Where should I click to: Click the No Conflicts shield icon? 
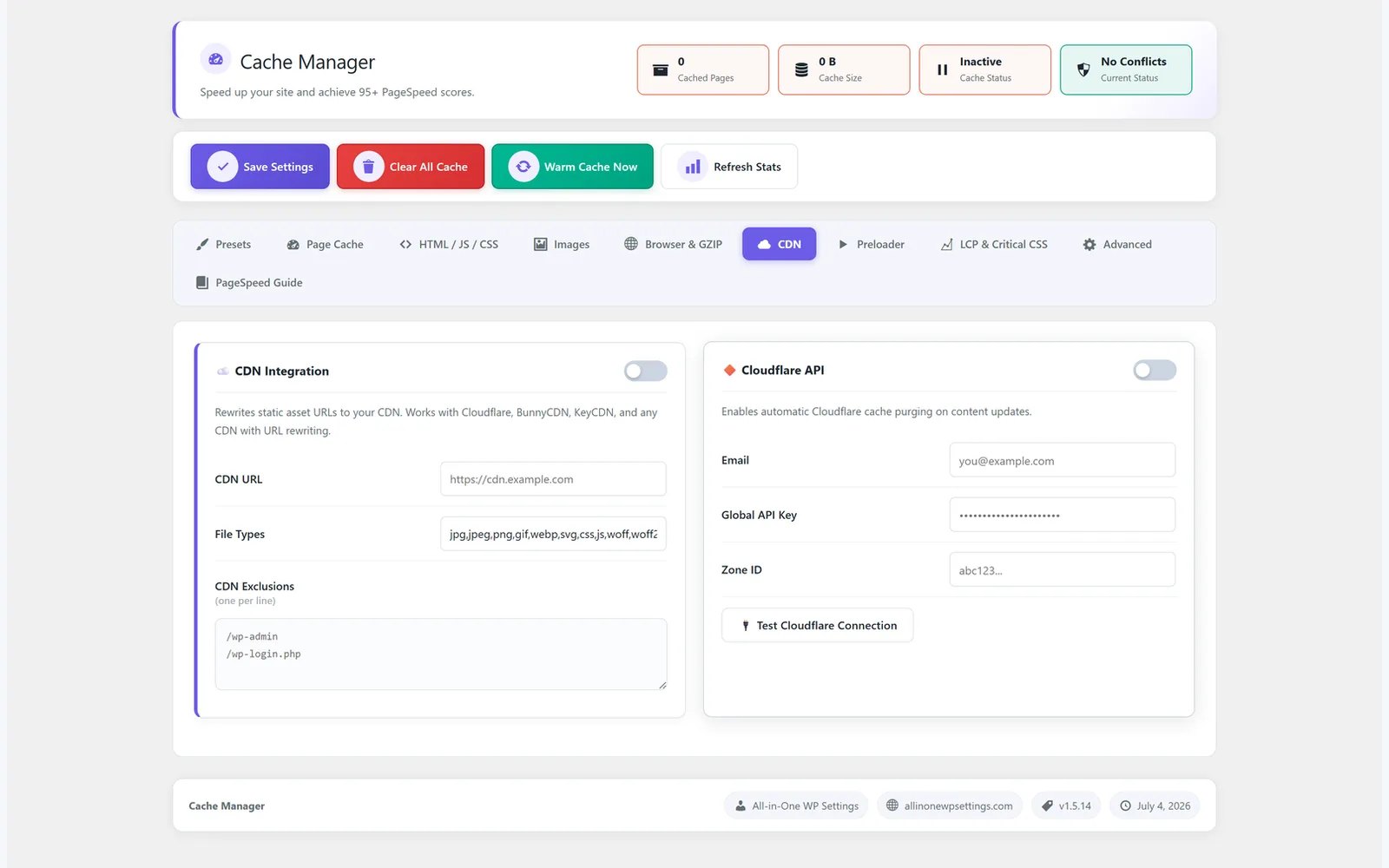(x=1083, y=69)
